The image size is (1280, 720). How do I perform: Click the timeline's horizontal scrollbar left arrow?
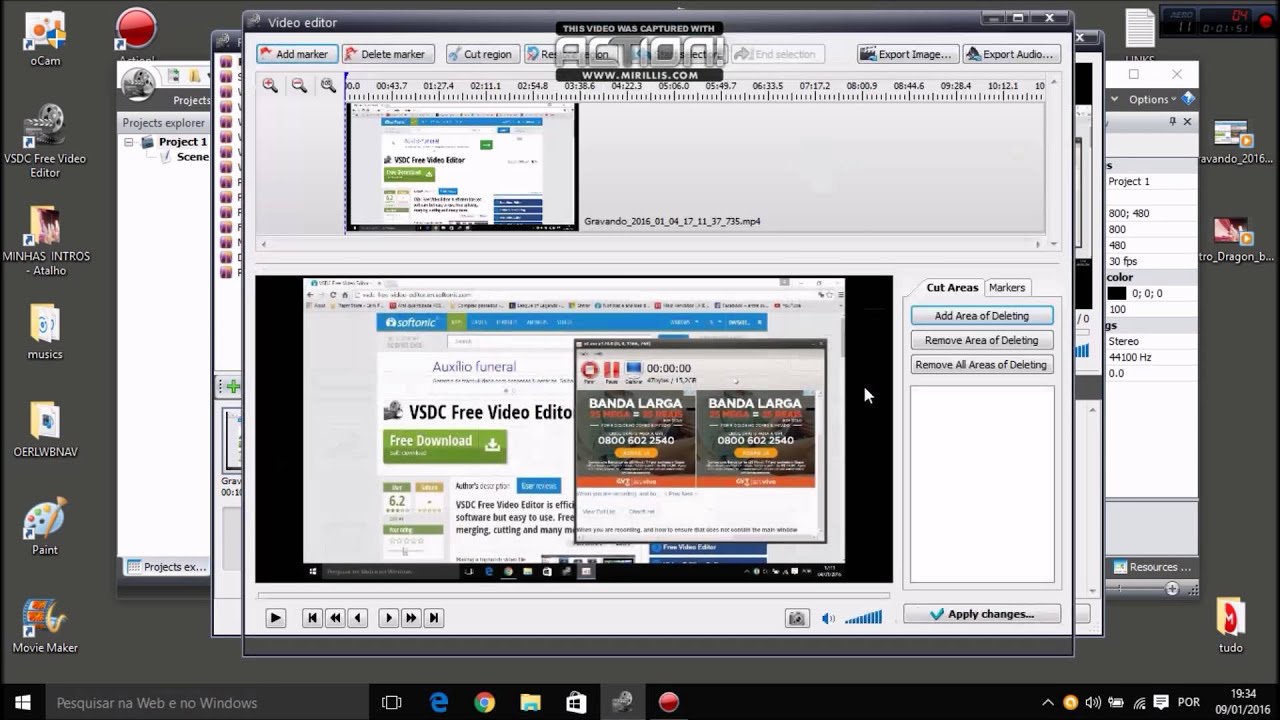pyautogui.click(x=264, y=244)
